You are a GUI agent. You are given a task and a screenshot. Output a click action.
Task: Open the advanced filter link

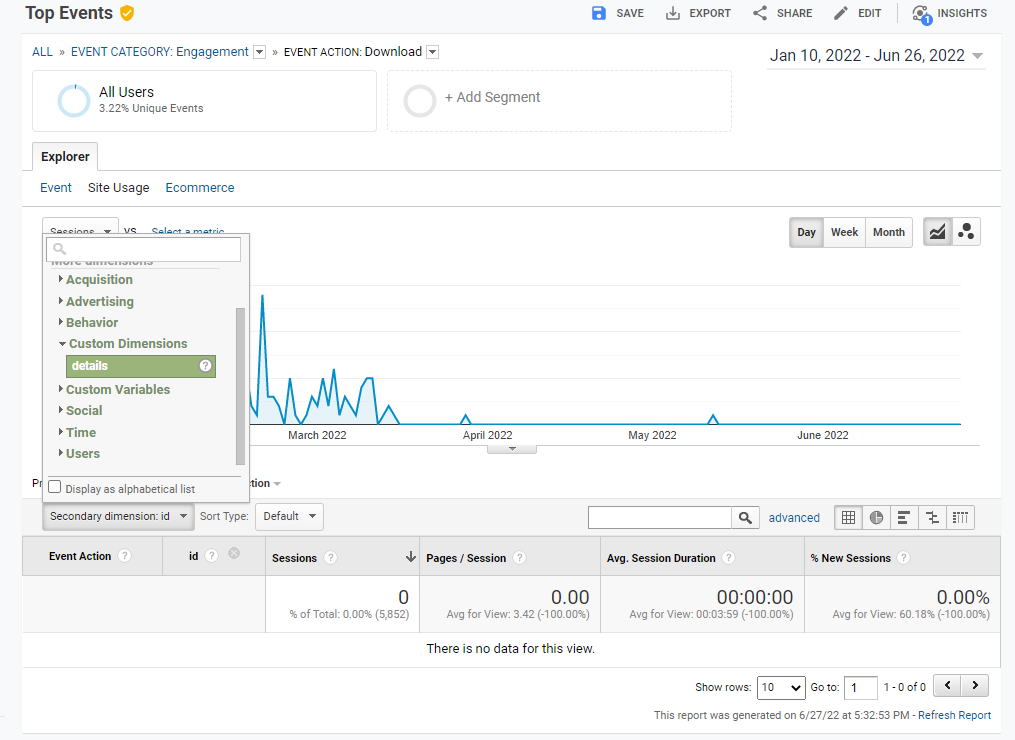pos(794,517)
